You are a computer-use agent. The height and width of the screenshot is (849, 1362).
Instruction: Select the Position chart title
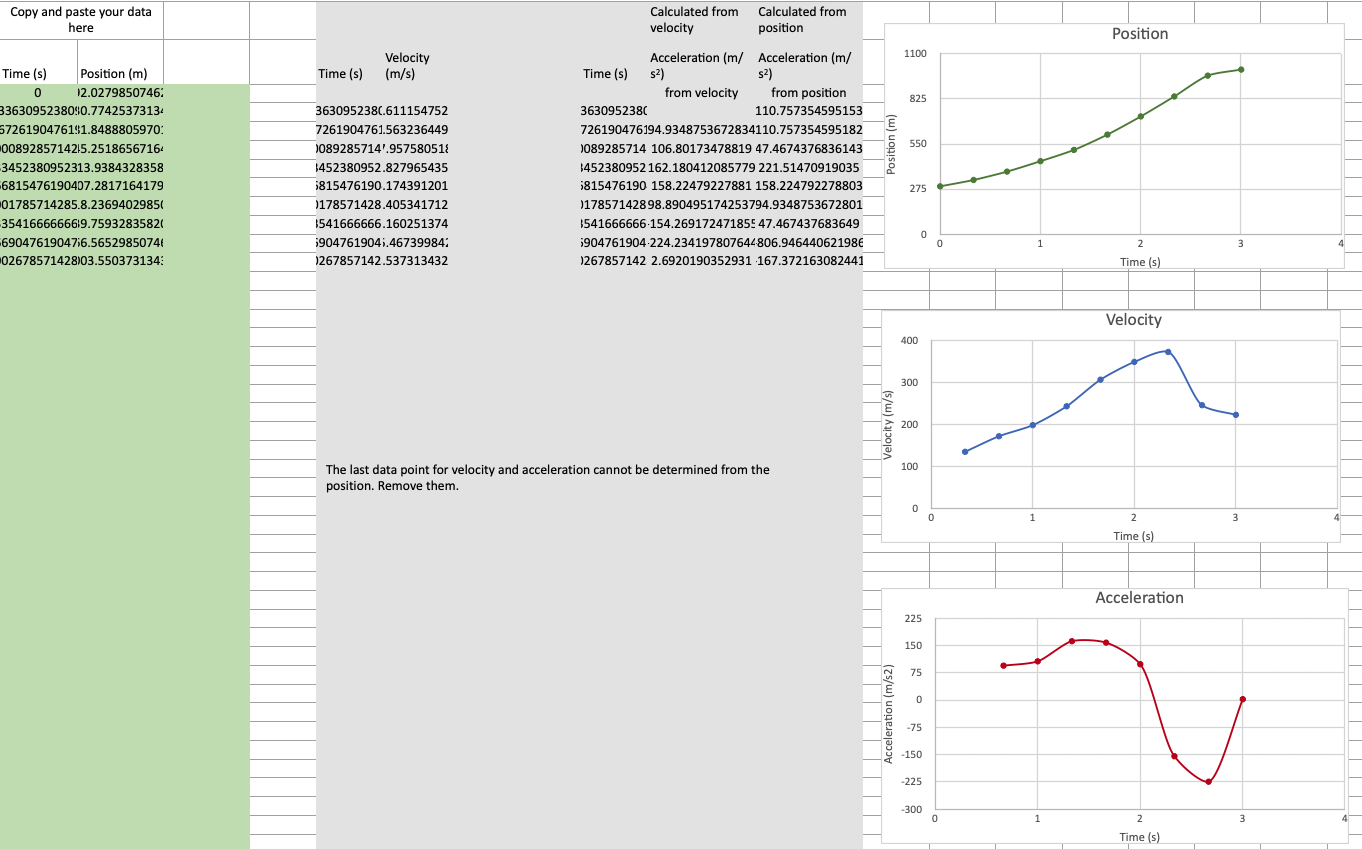pos(1139,33)
